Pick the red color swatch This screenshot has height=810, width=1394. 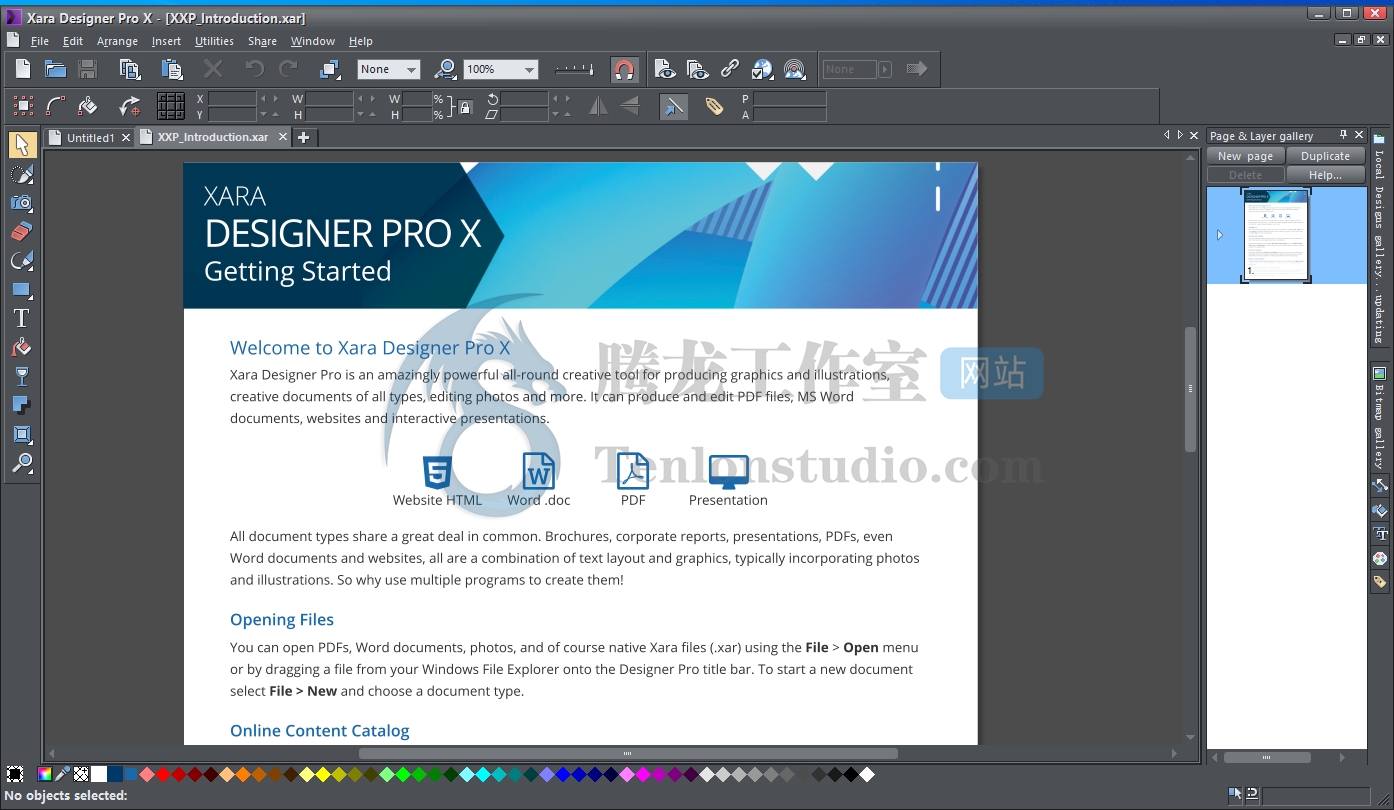pos(163,774)
